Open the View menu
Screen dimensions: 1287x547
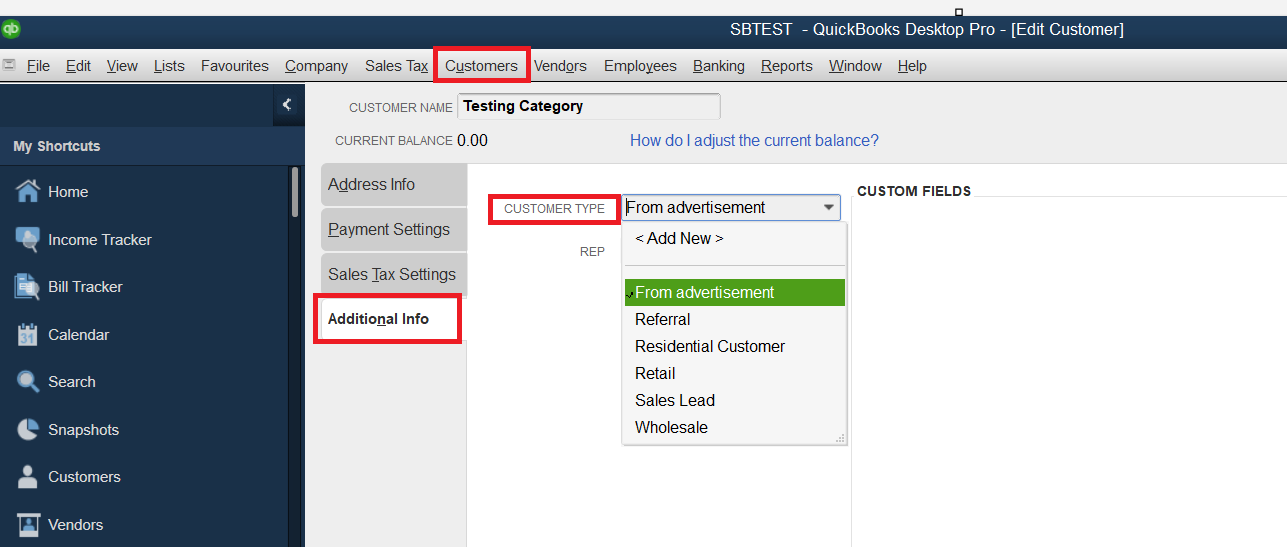pos(122,66)
